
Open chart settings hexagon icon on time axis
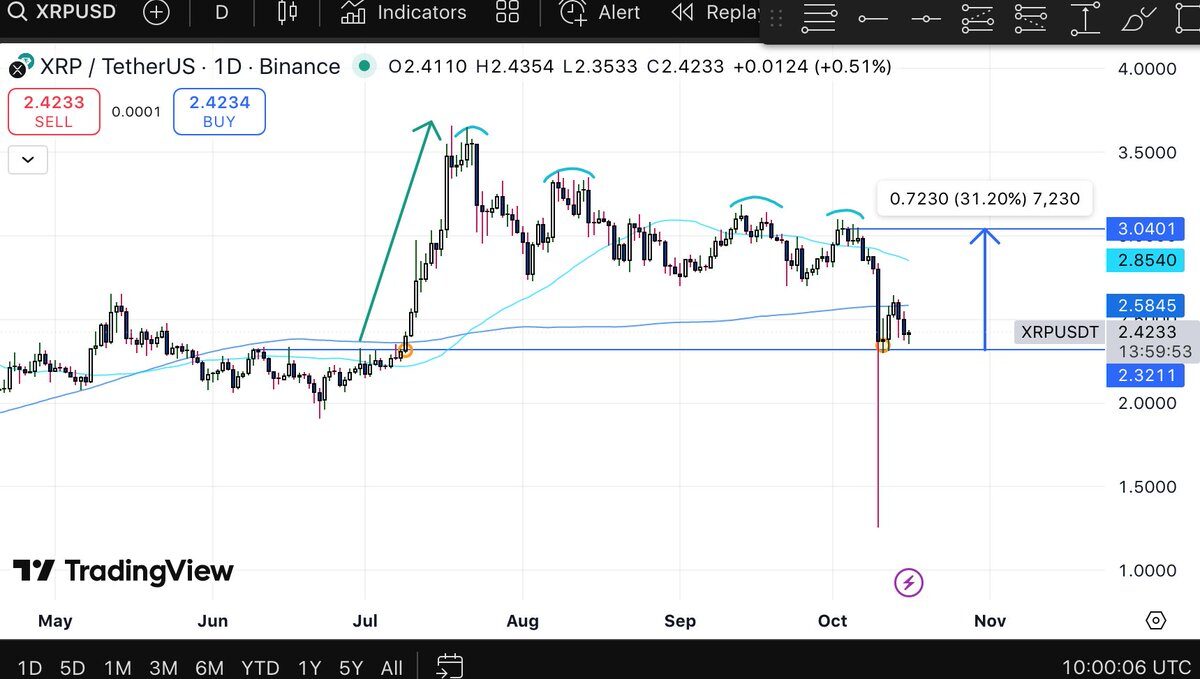coord(1156,621)
